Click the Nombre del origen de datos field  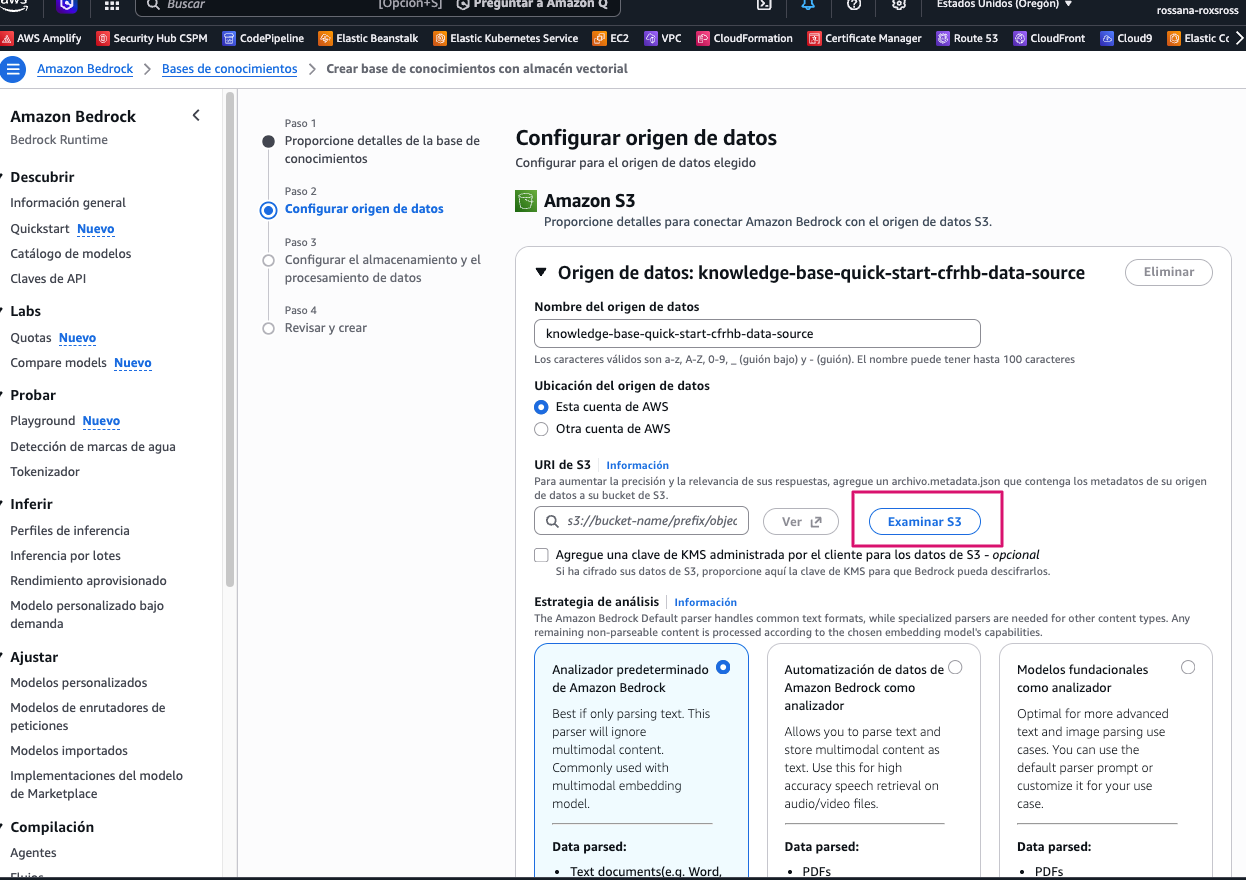757,333
